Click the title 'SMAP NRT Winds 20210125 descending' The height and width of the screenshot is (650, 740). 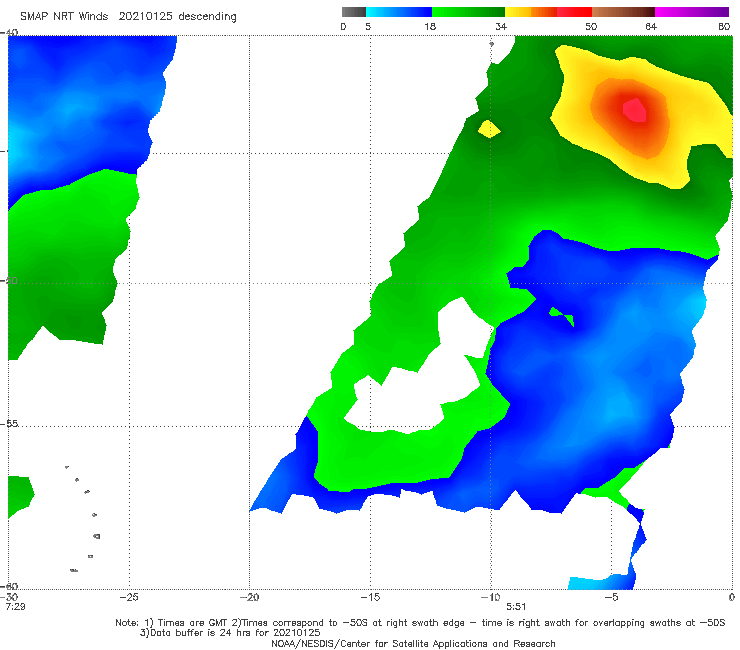click(x=128, y=16)
